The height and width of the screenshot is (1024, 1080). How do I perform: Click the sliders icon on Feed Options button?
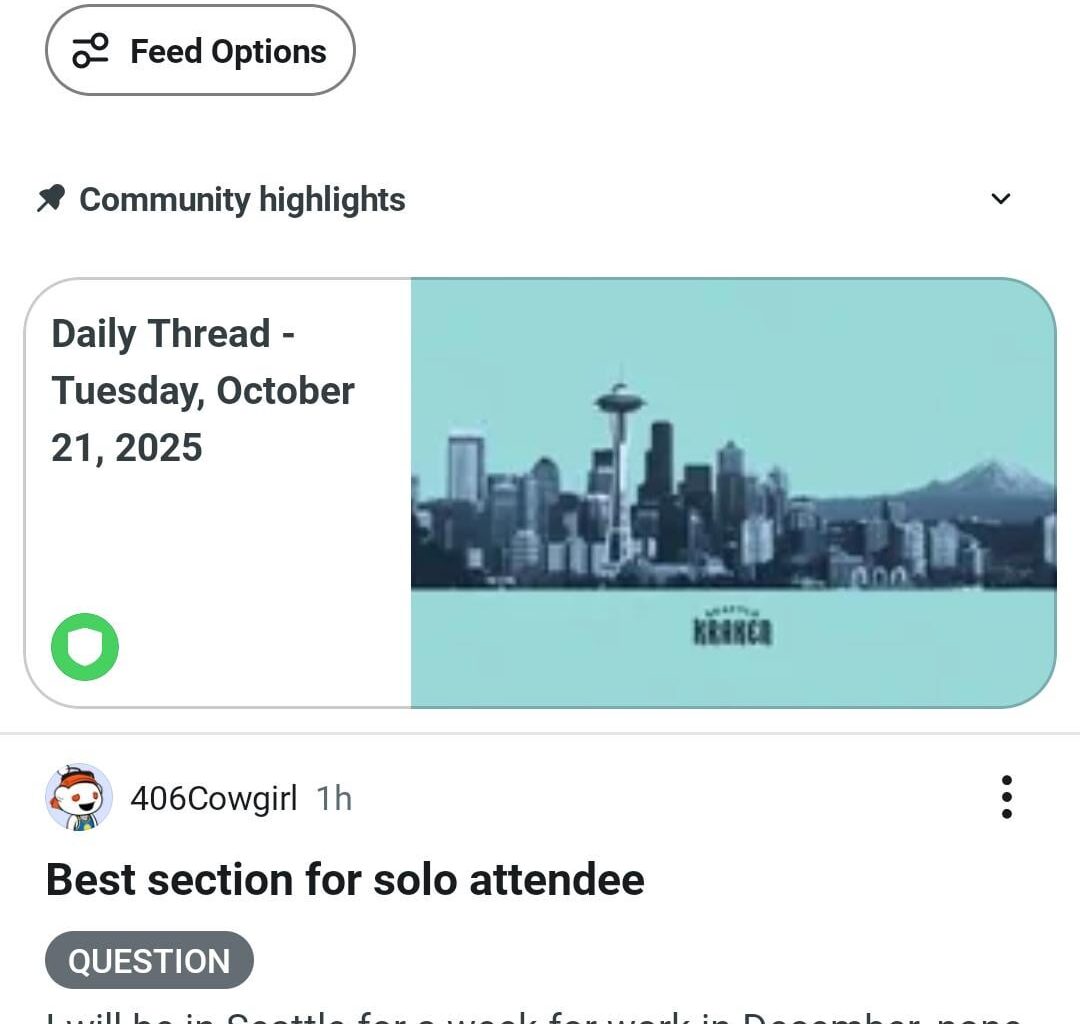tap(88, 50)
